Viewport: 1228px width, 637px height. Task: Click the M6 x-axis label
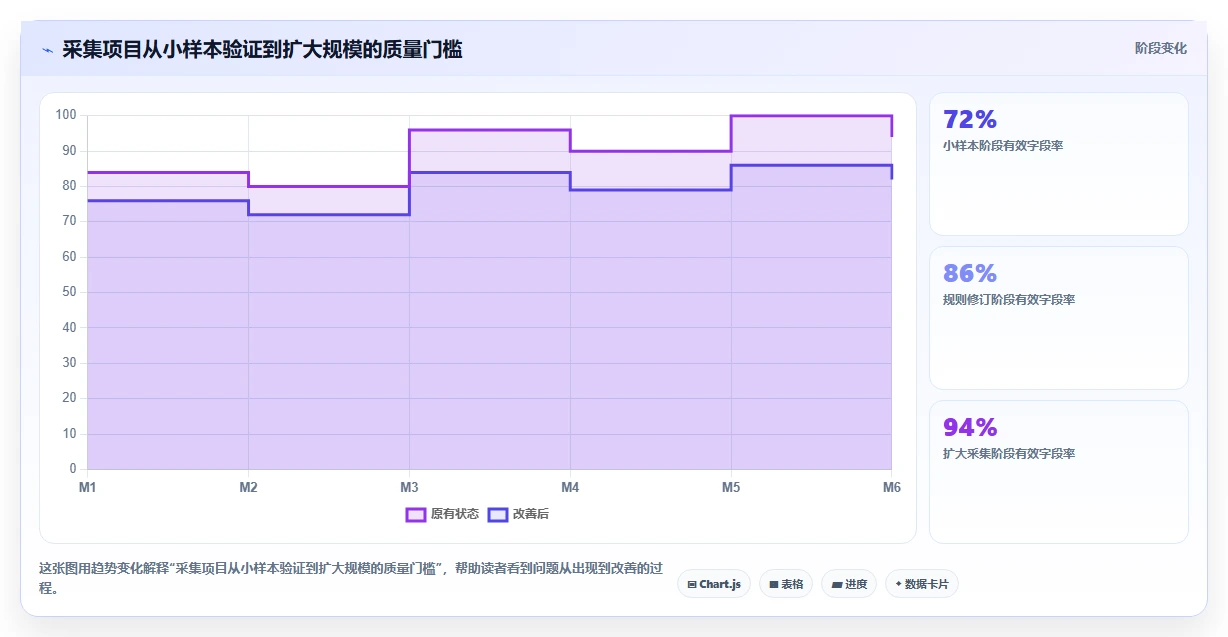tap(892, 487)
